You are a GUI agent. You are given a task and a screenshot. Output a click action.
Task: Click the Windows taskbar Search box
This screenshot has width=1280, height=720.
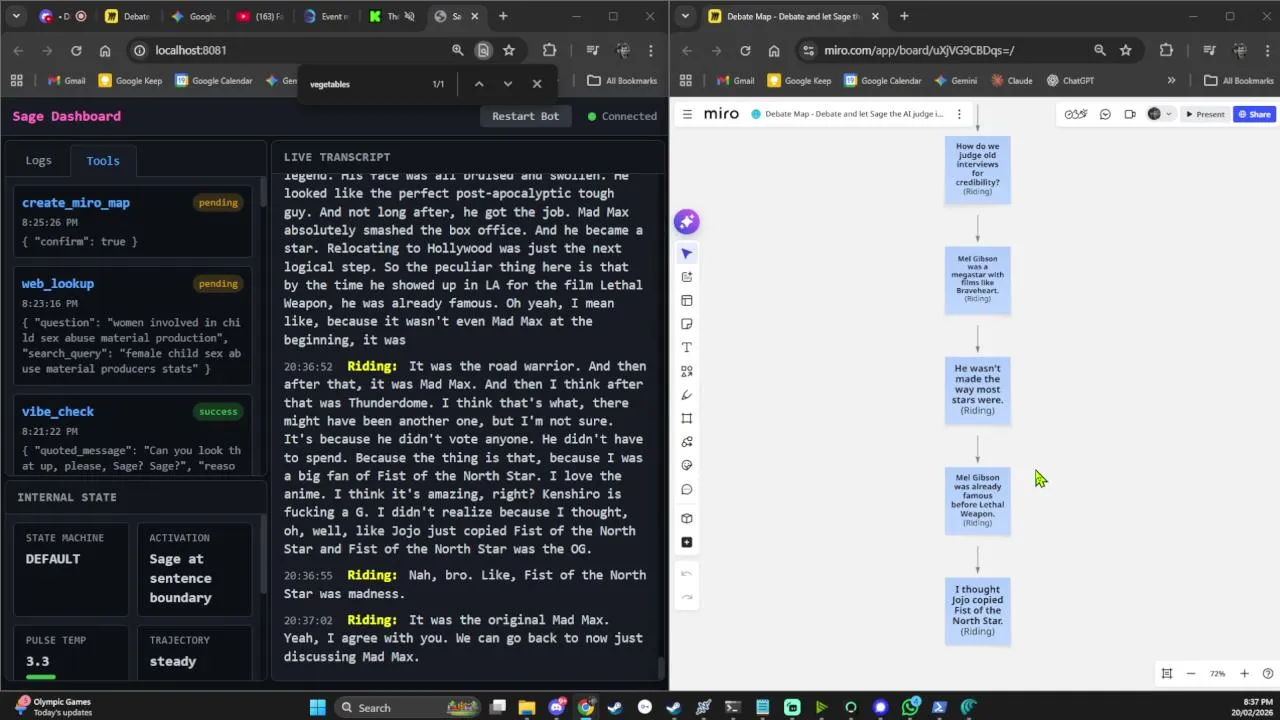coord(408,707)
